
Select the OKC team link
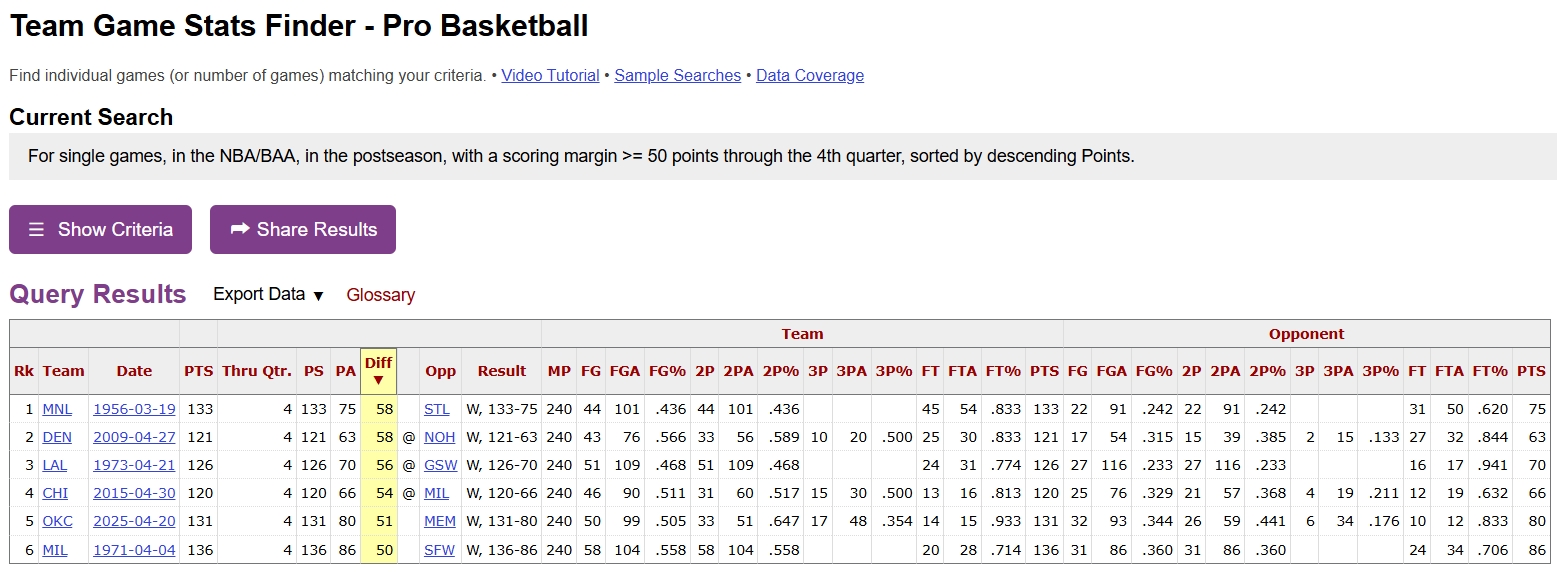(x=57, y=521)
